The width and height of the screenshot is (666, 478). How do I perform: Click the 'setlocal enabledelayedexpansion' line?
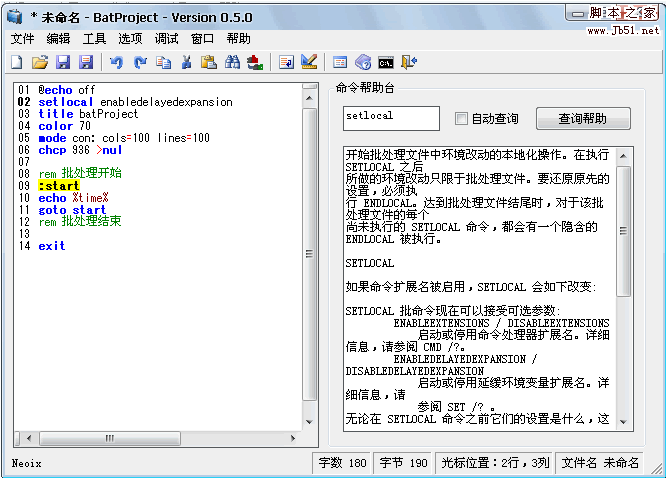[135, 102]
